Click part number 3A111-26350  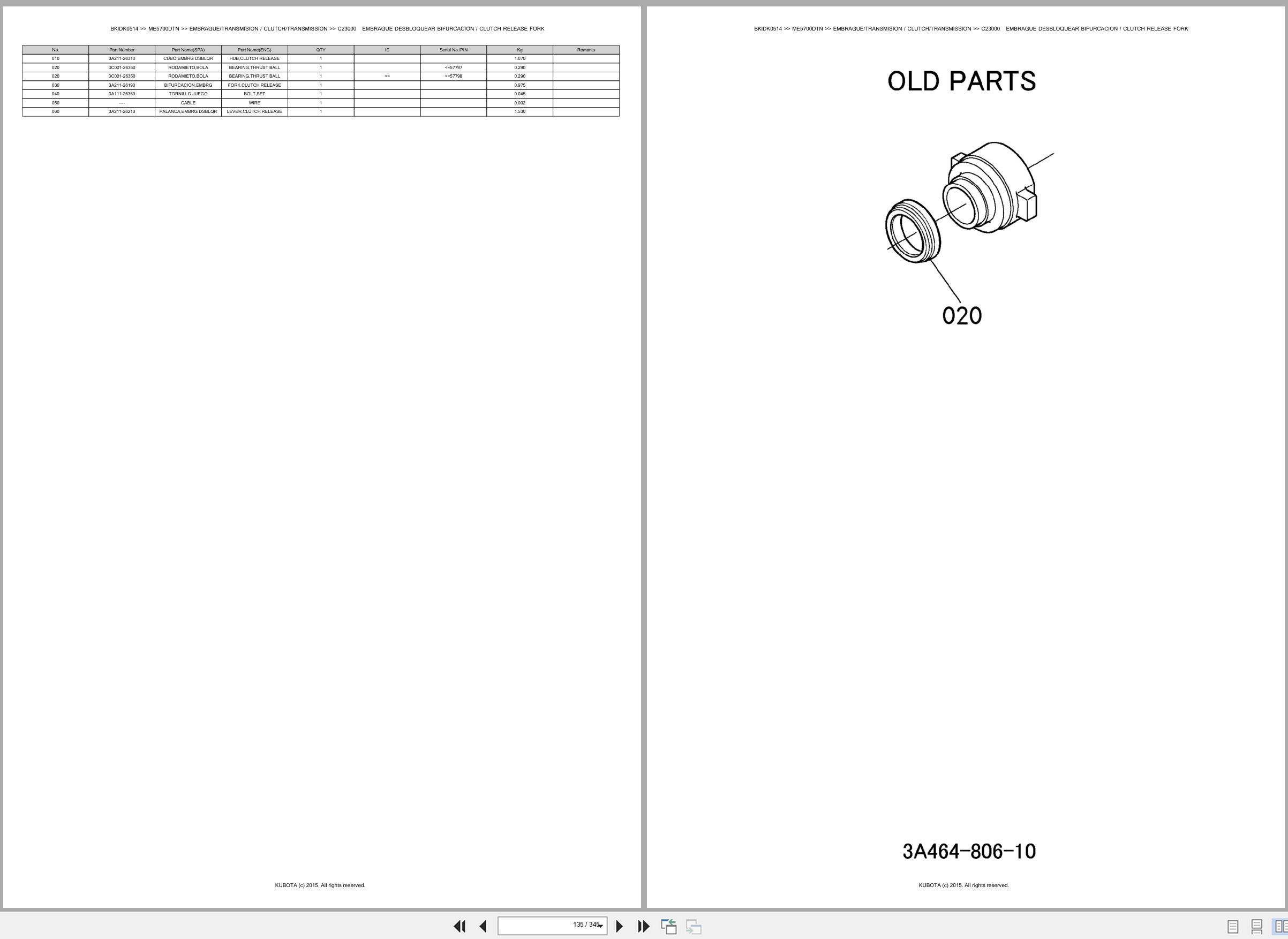[x=122, y=94]
